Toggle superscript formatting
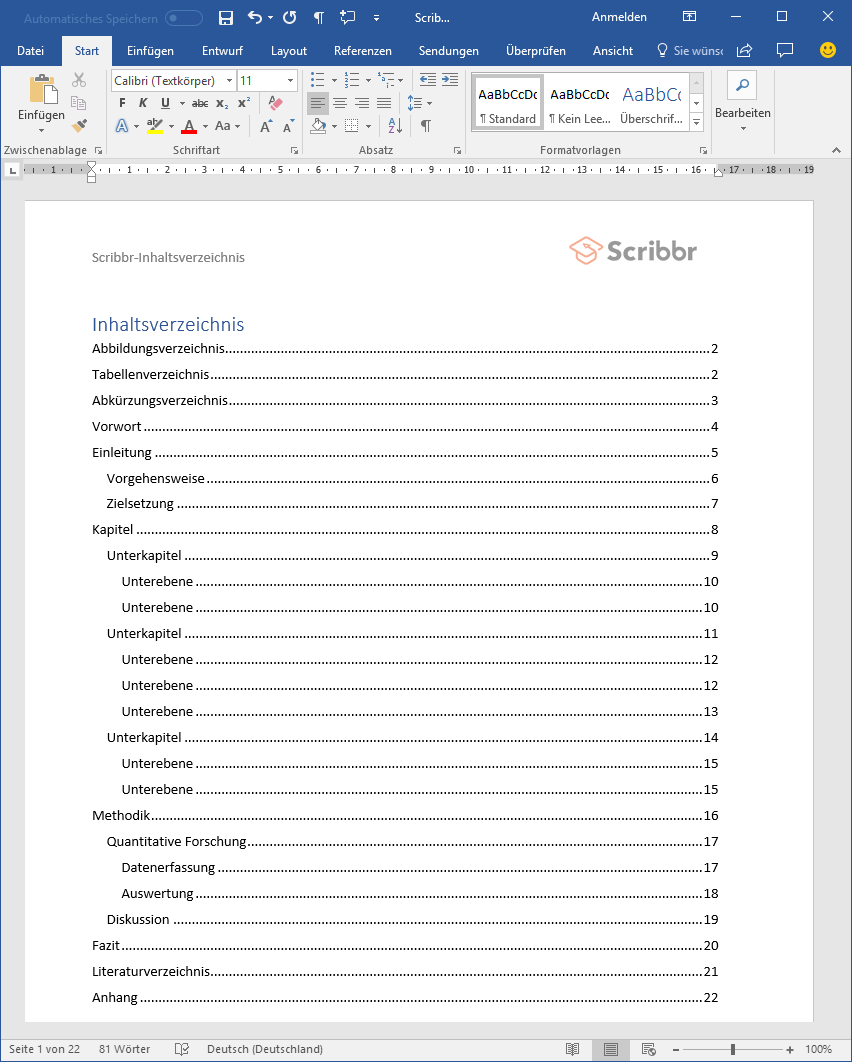 [244, 103]
